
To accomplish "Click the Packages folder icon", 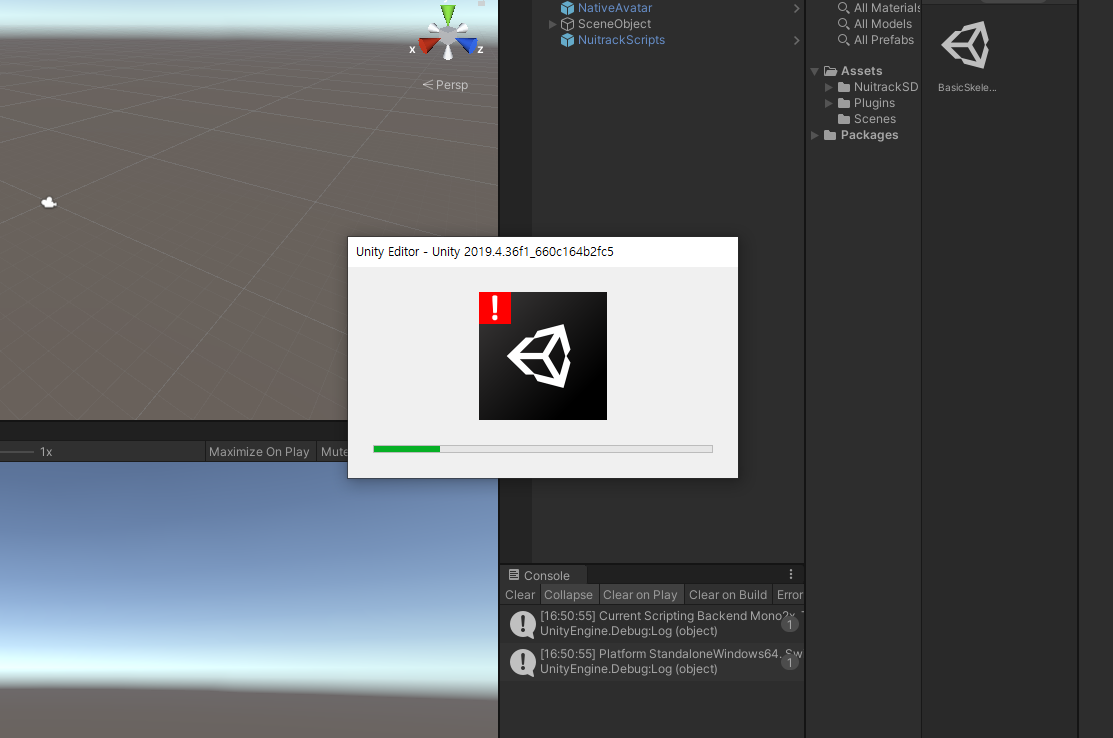I will click(x=830, y=135).
